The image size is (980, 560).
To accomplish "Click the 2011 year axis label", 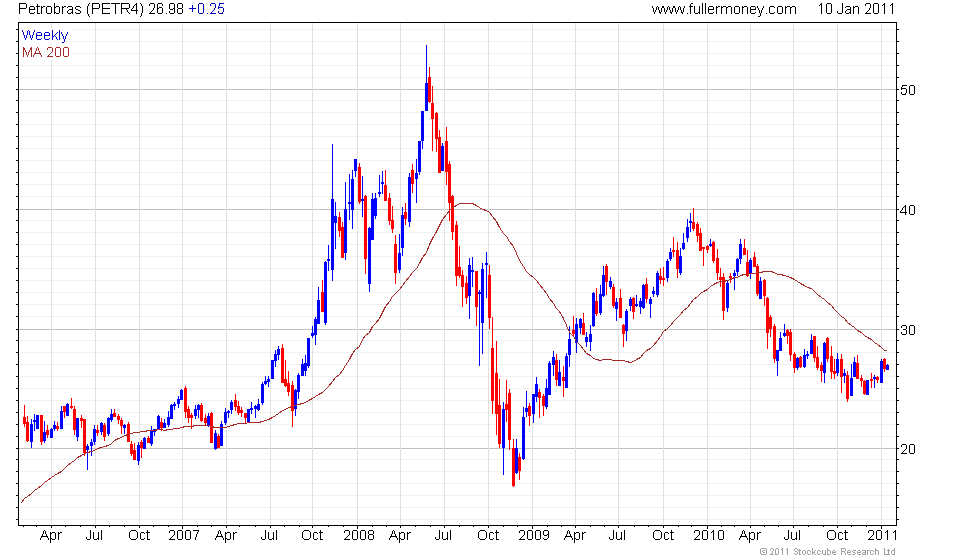I will click(x=882, y=535).
